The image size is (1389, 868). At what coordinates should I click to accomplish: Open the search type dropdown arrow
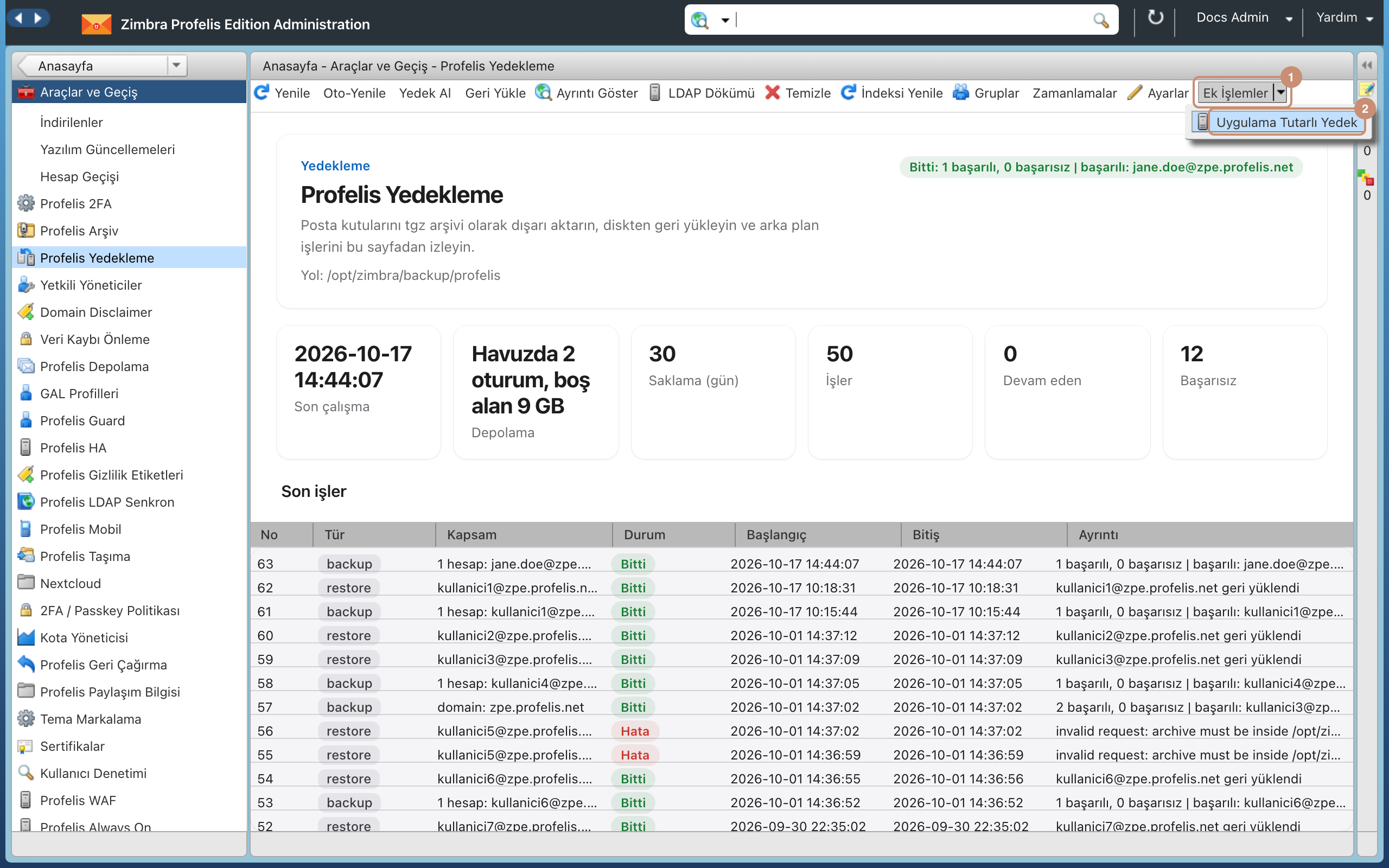click(725, 21)
